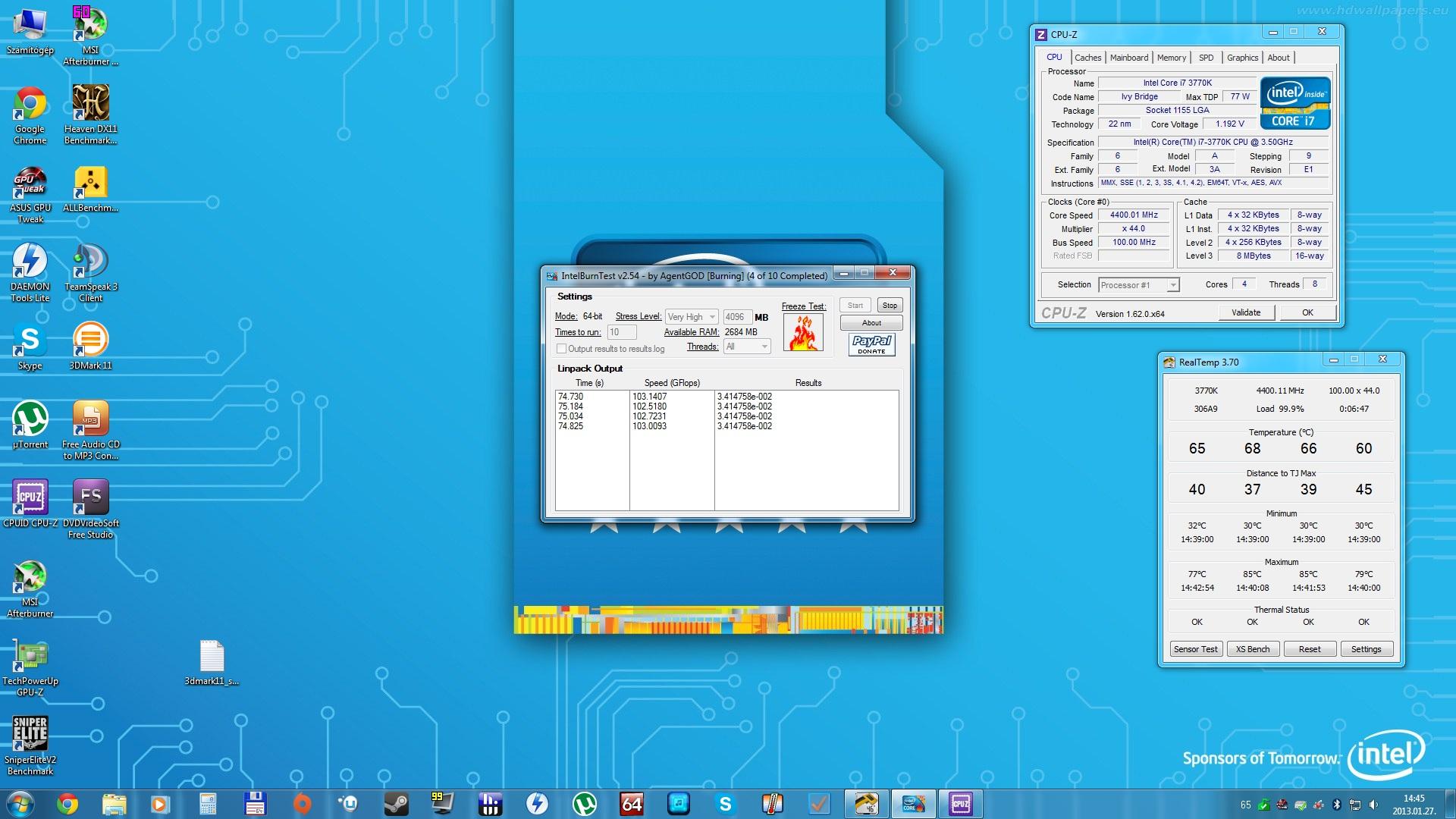
Task: Open the Windows Start button
Action: point(20,804)
